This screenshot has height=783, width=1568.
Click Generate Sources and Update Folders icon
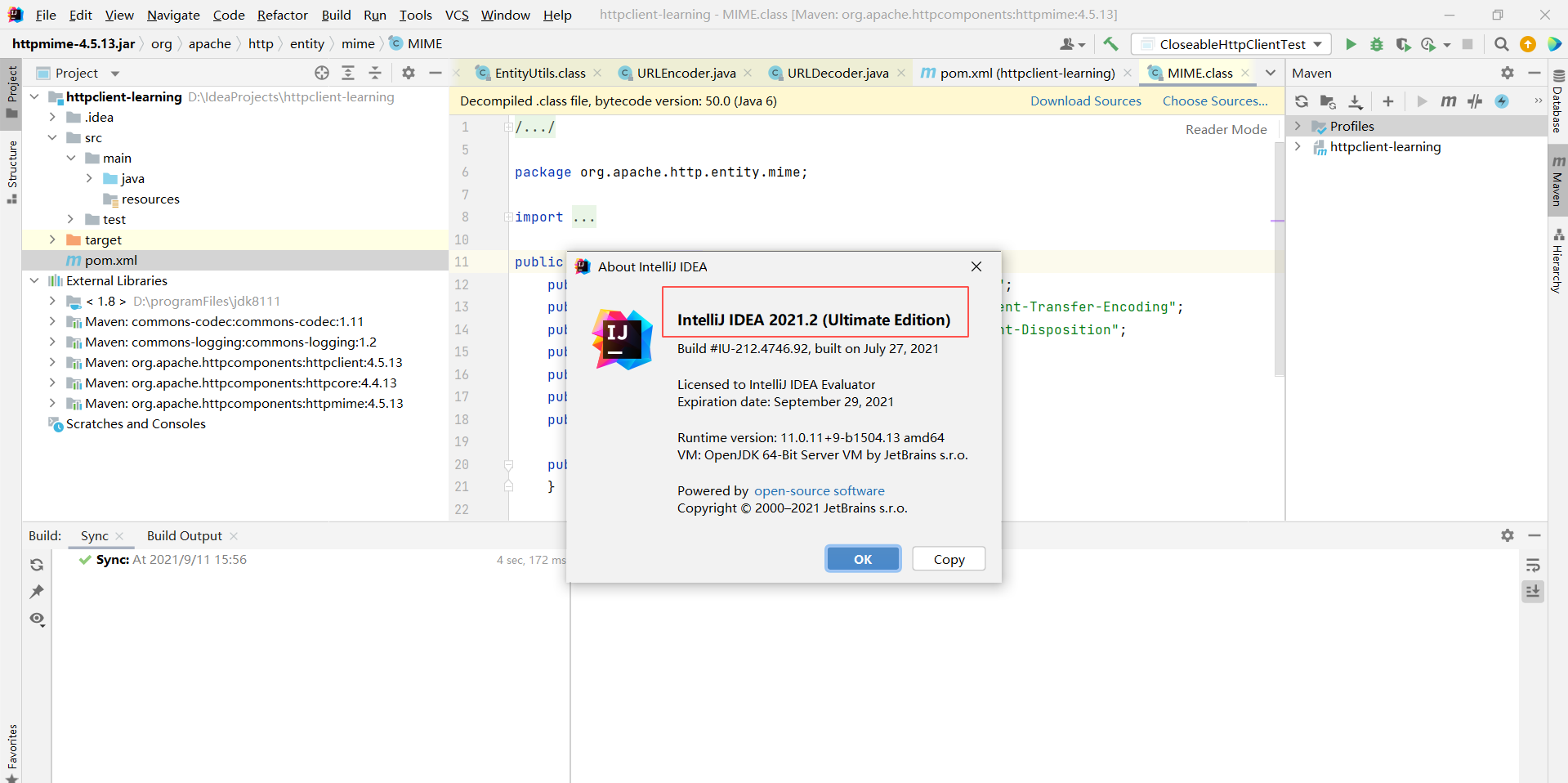coord(1328,101)
